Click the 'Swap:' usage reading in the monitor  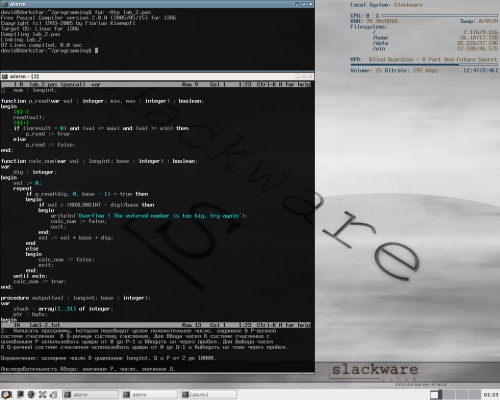coord(479,21)
